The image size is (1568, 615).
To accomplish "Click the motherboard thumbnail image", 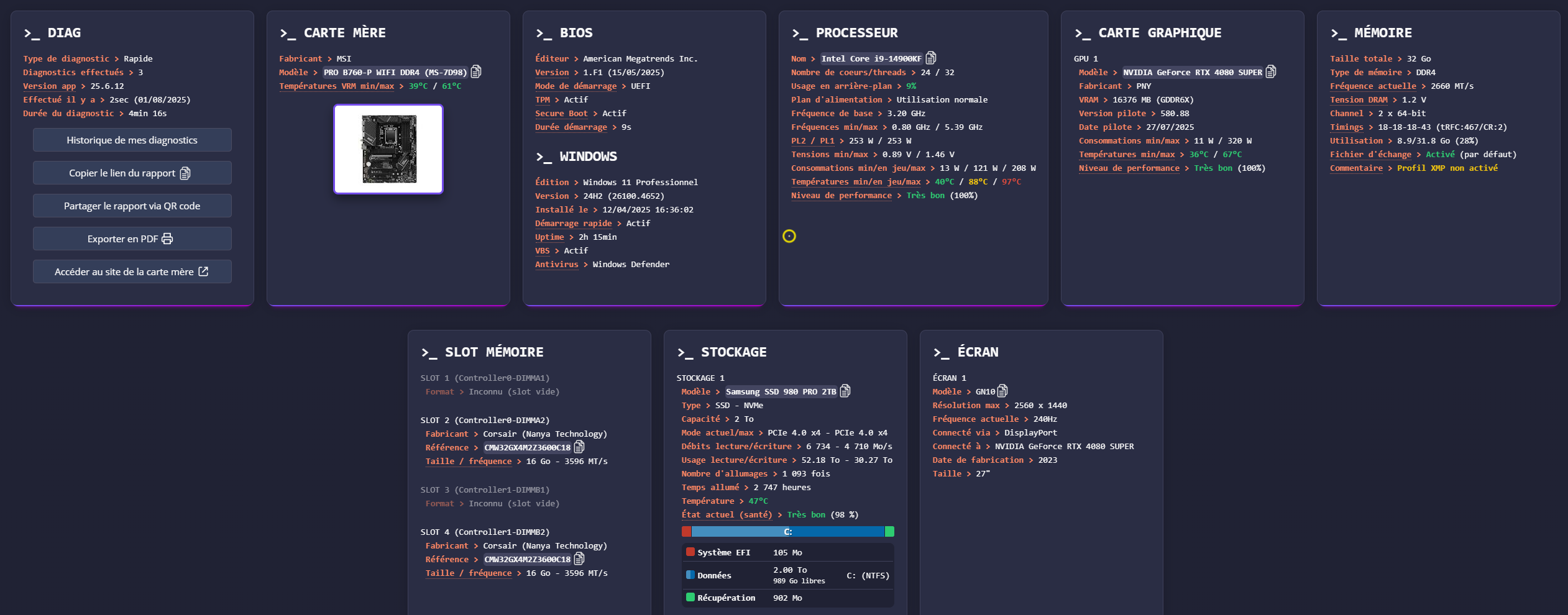I will [x=388, y=149].
